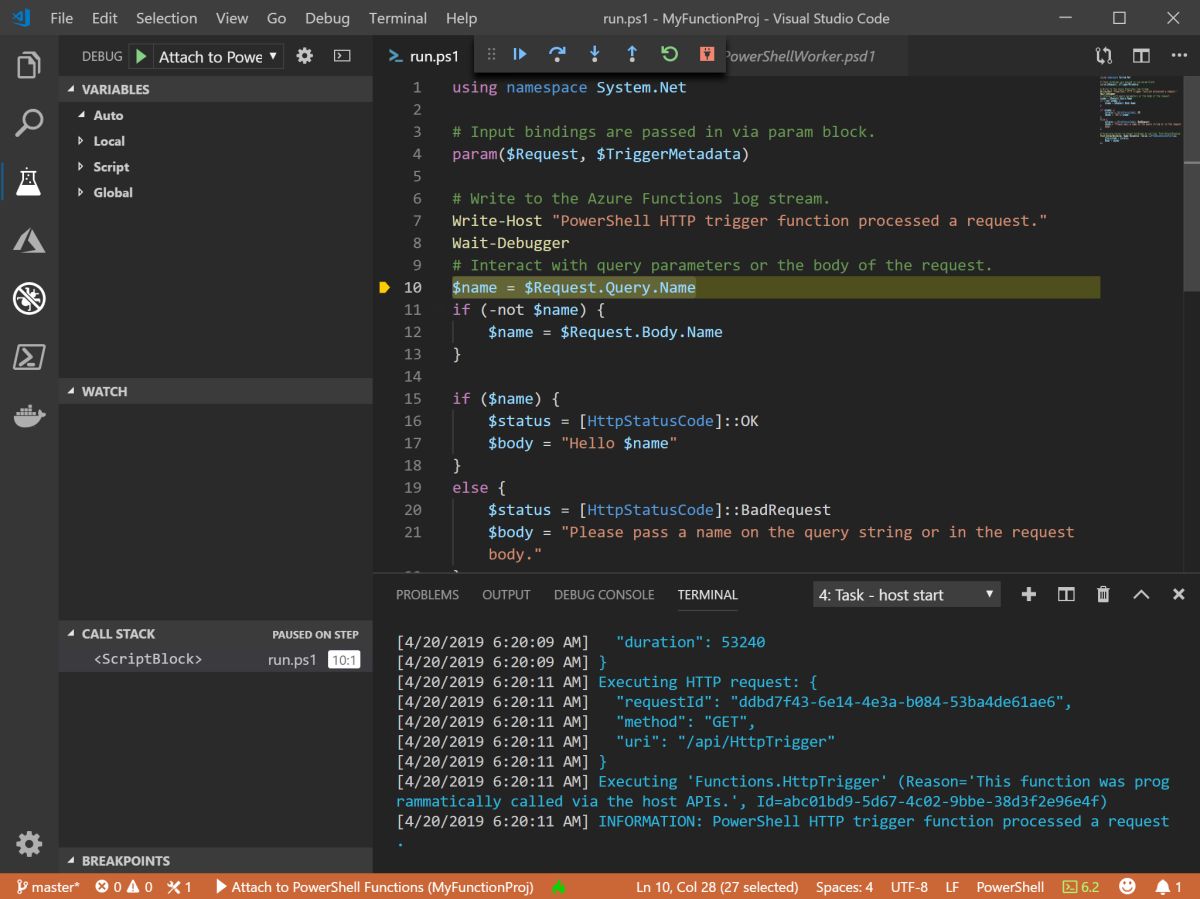Open the Docker extension view
This screenshot has width=1200, height=899.
click(x=29, y=415)
